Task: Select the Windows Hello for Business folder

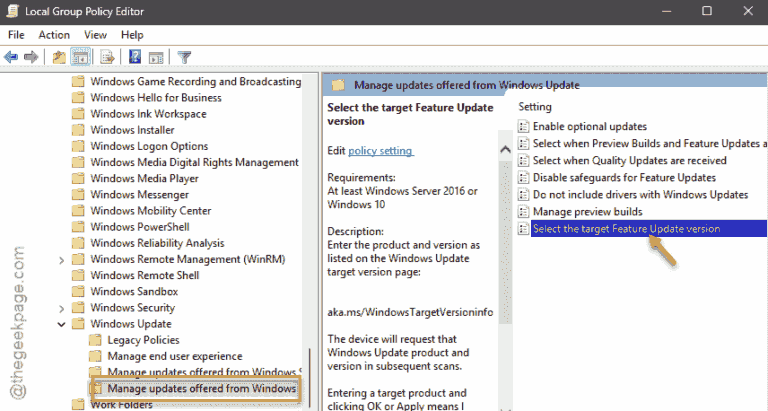Action: (156, 97)
